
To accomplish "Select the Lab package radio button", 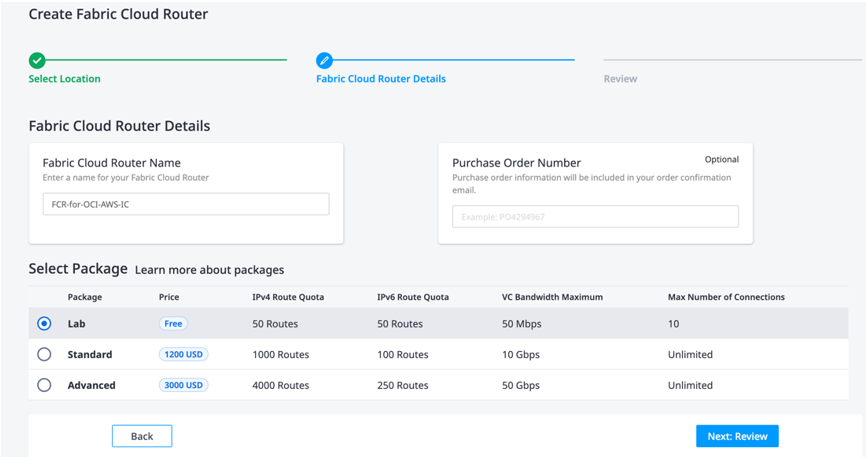I will pyautogui.click(x=44, y=324).
